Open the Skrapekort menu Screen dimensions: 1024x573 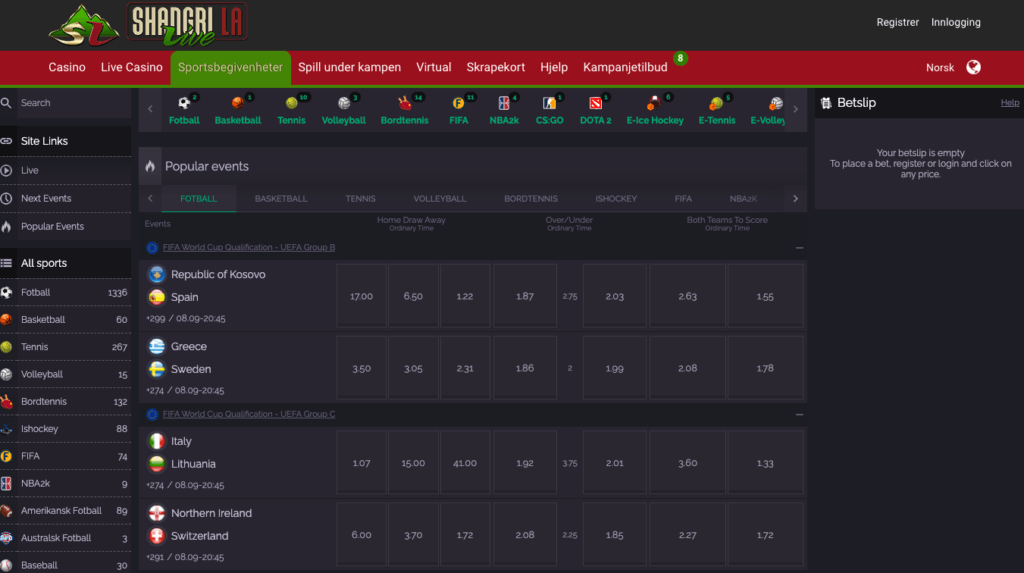(x=496, y=67)
